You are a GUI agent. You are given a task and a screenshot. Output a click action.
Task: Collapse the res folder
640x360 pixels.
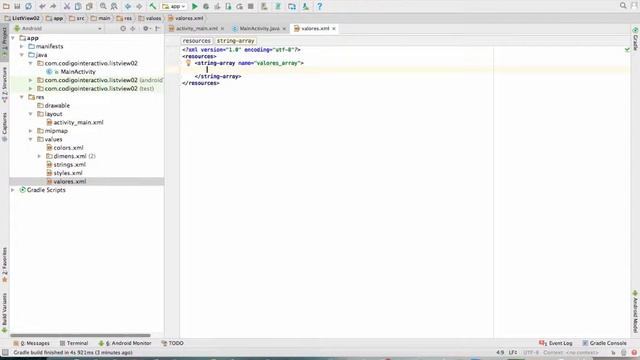[22, 97]
